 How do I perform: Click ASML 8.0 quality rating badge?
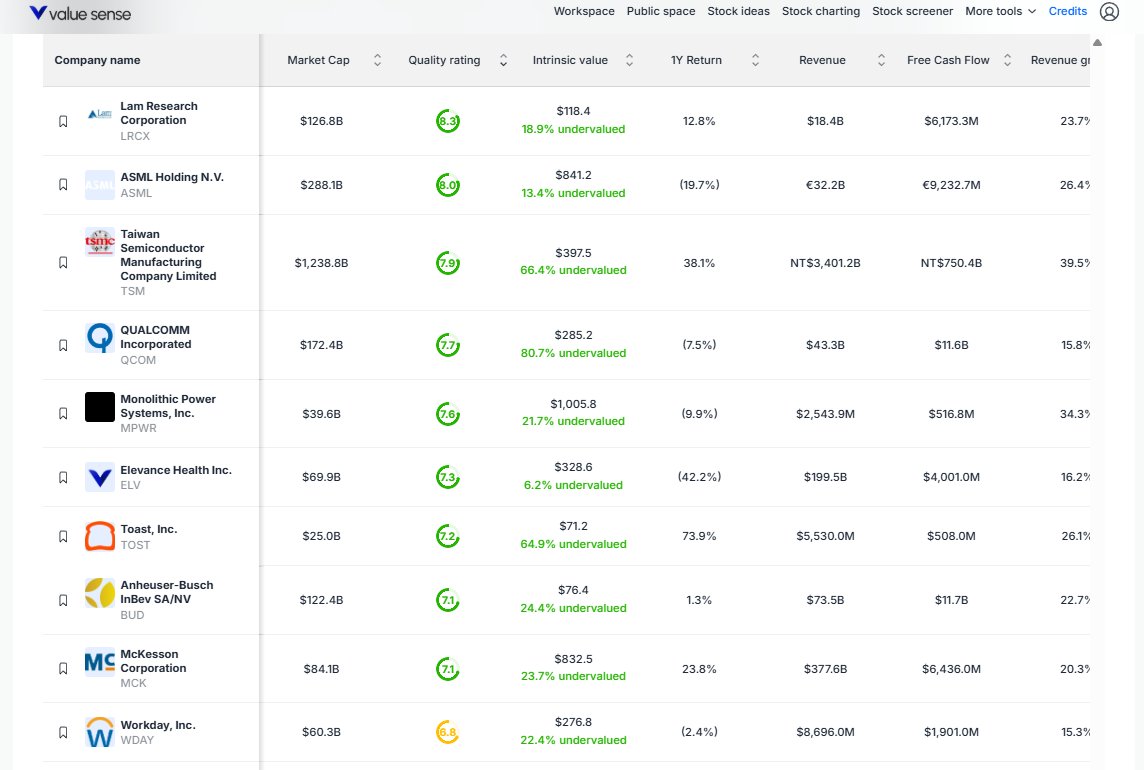[x=448, y=185]
